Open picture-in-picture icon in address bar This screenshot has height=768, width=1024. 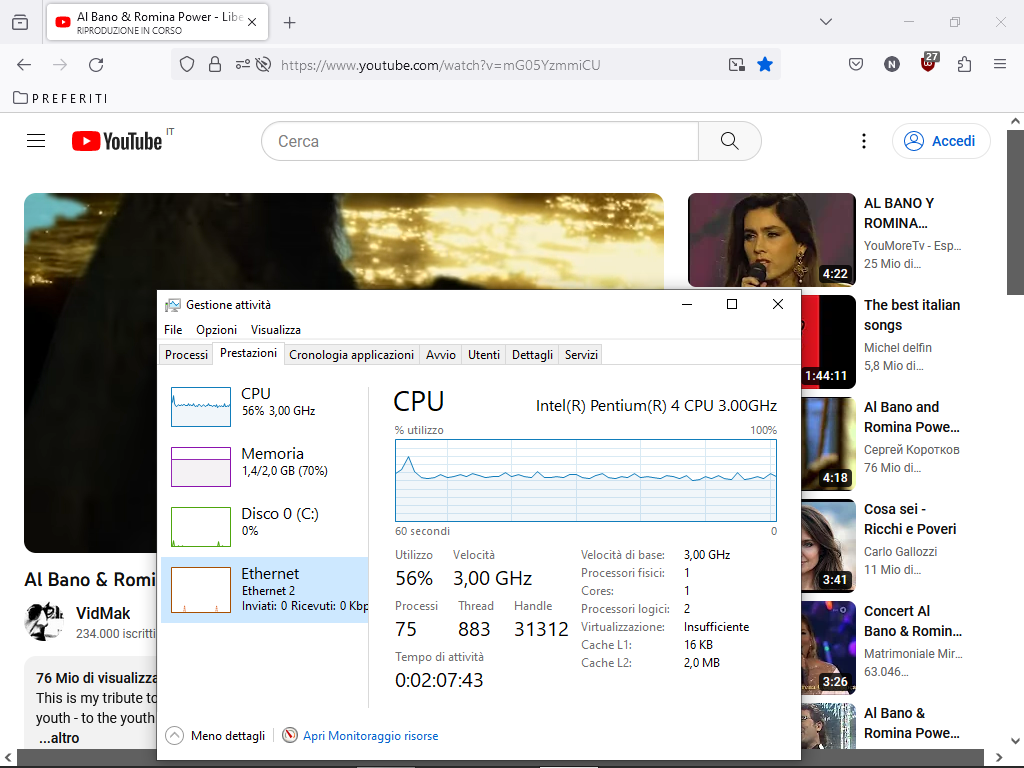pos(737,65)
